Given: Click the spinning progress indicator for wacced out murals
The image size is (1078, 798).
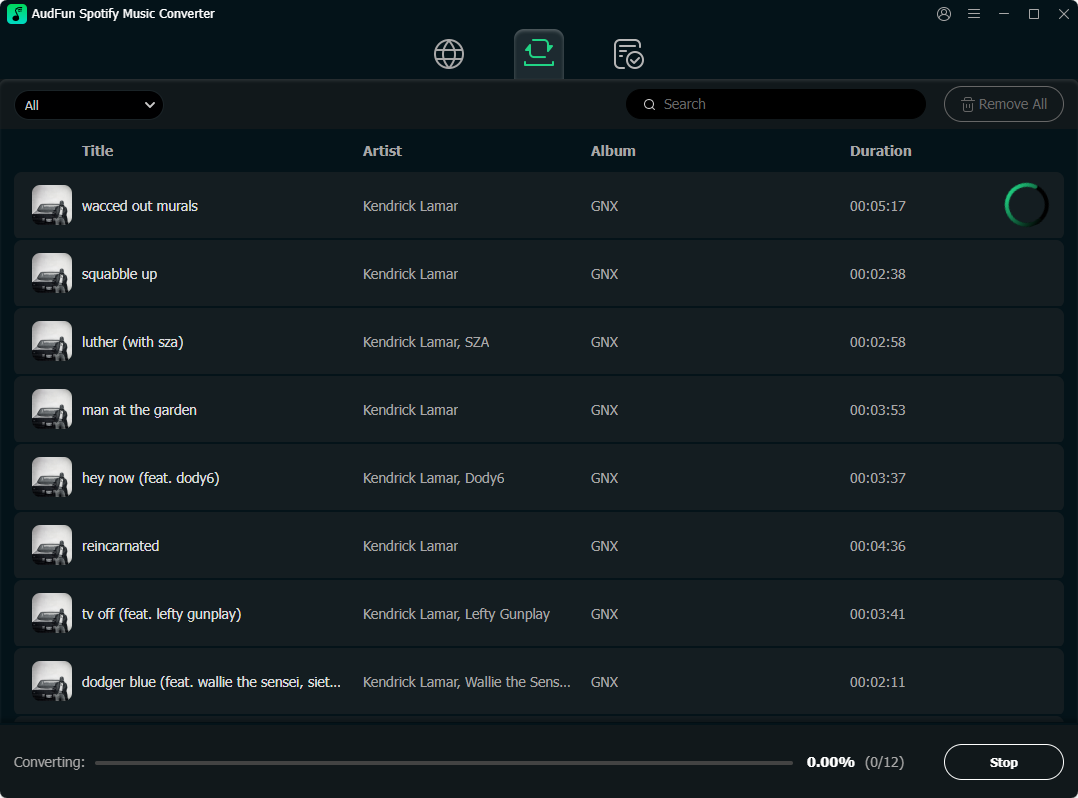Looking at the screenshot, I should point(1026,205).
